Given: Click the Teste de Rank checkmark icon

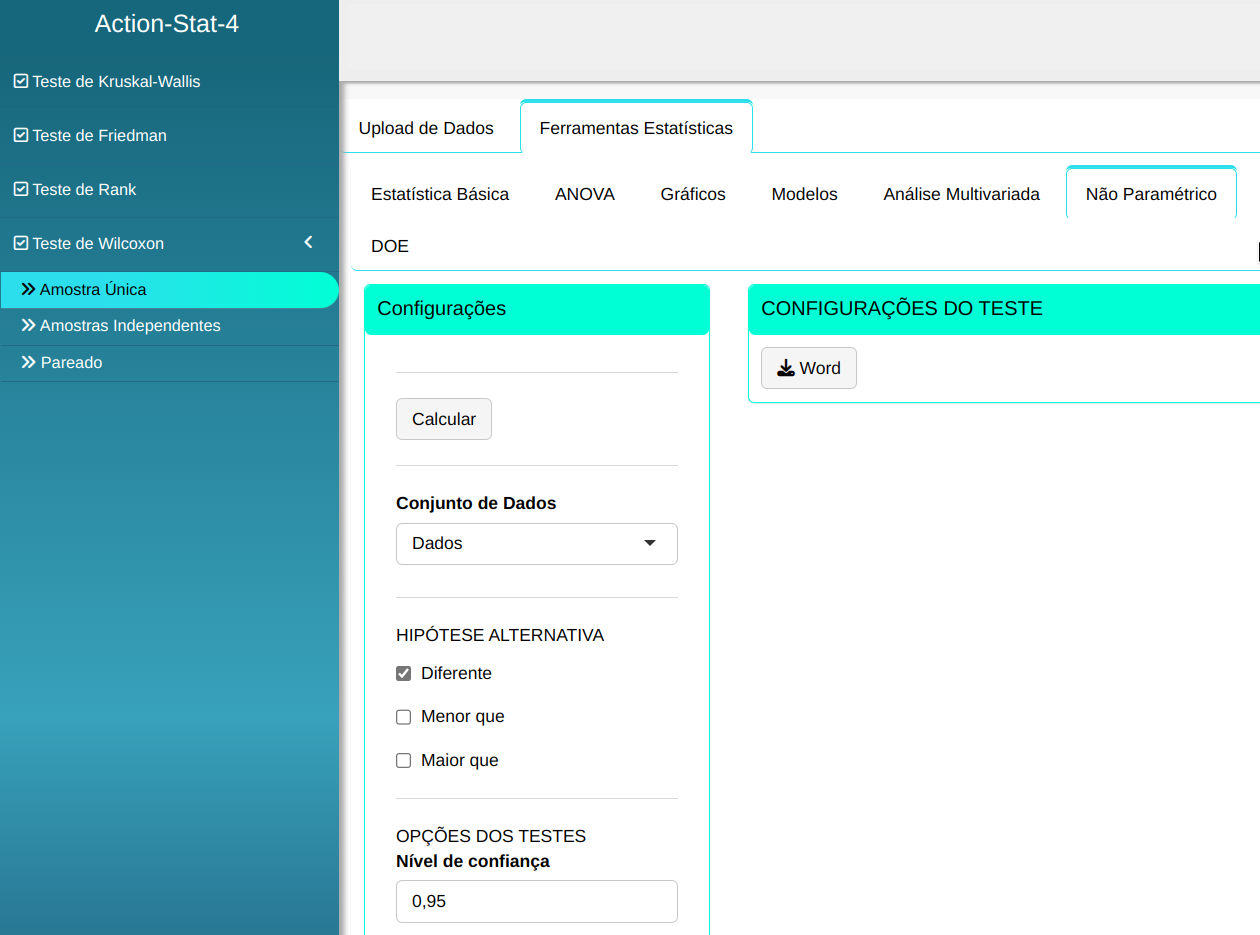Looking at the screenshot, I should [x=20, y=190].
